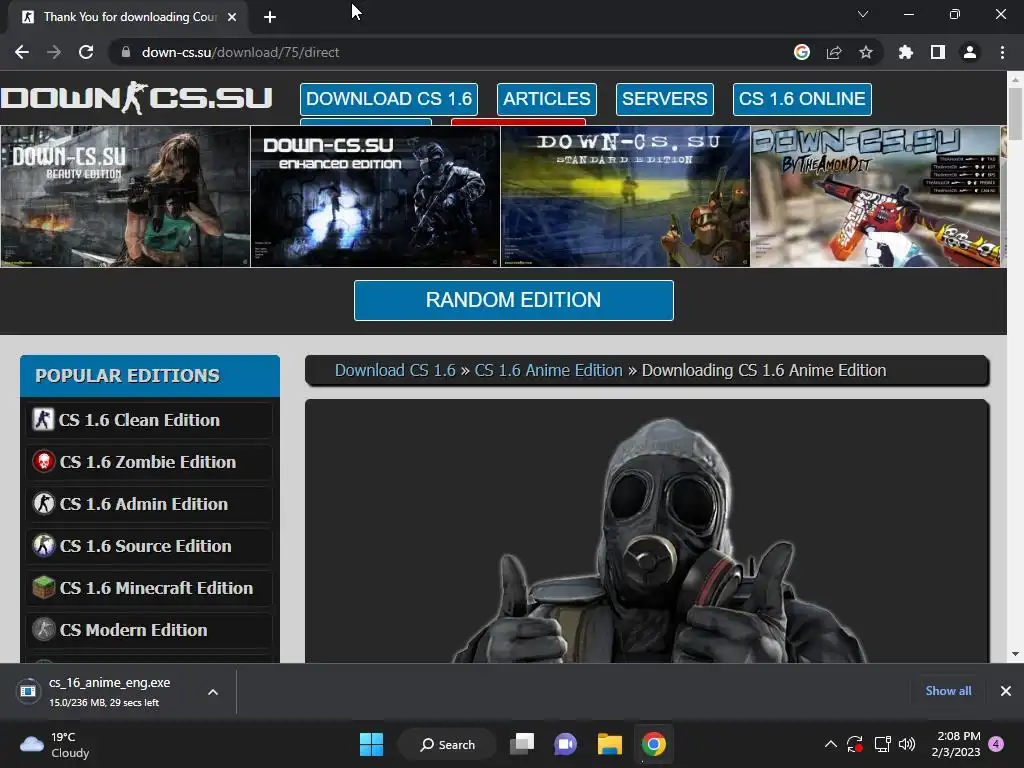Open the Beauty Edition banner thumbnail

pyautogui.click(x=125, y=197)
